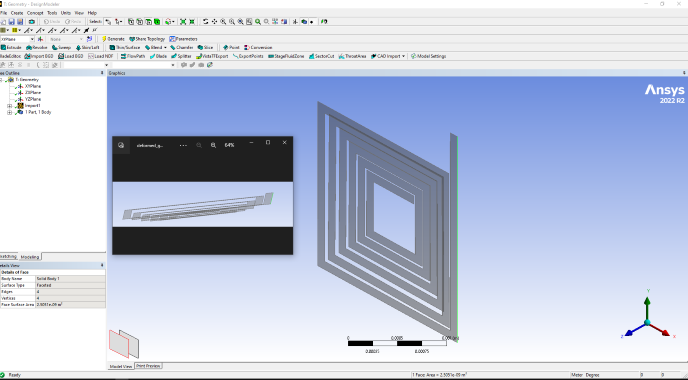The width and height of the screenshot is (688, 380).
Task: Click the Generate lightning-bolt button
Action: (x=113, y=39)
